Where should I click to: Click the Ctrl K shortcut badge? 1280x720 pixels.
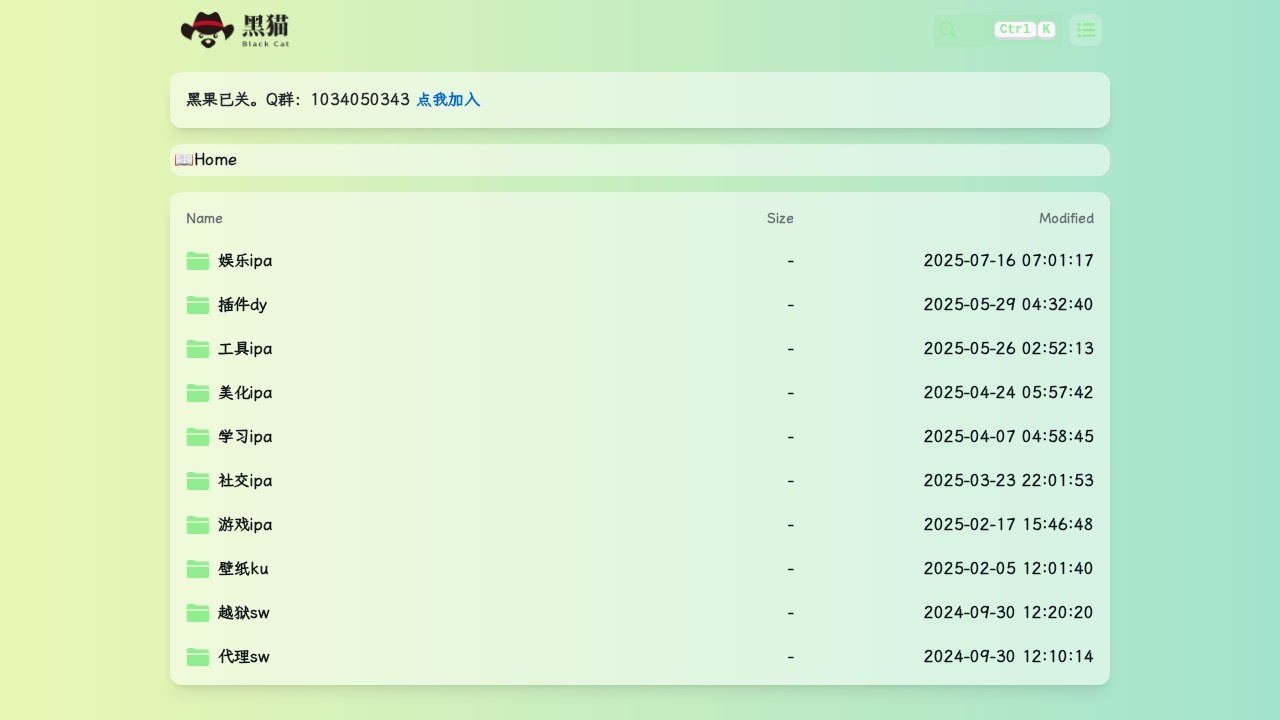tap(1024, 30)
